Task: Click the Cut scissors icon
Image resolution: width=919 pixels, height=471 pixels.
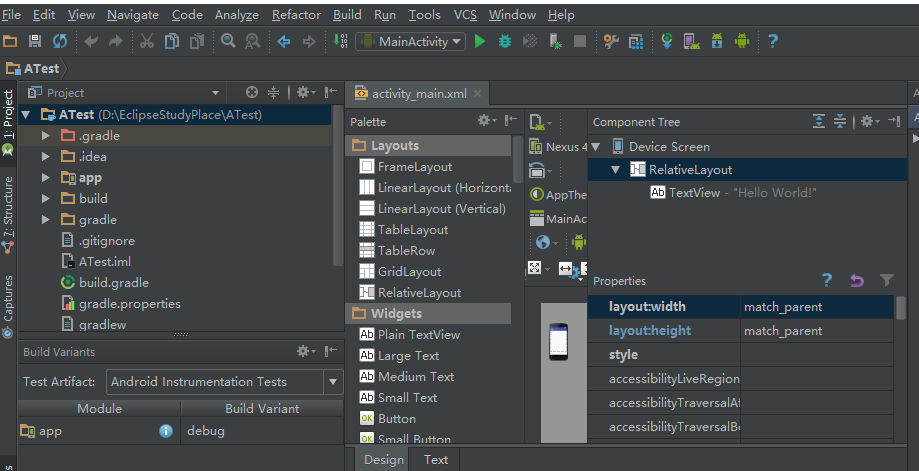Action: 147,41
